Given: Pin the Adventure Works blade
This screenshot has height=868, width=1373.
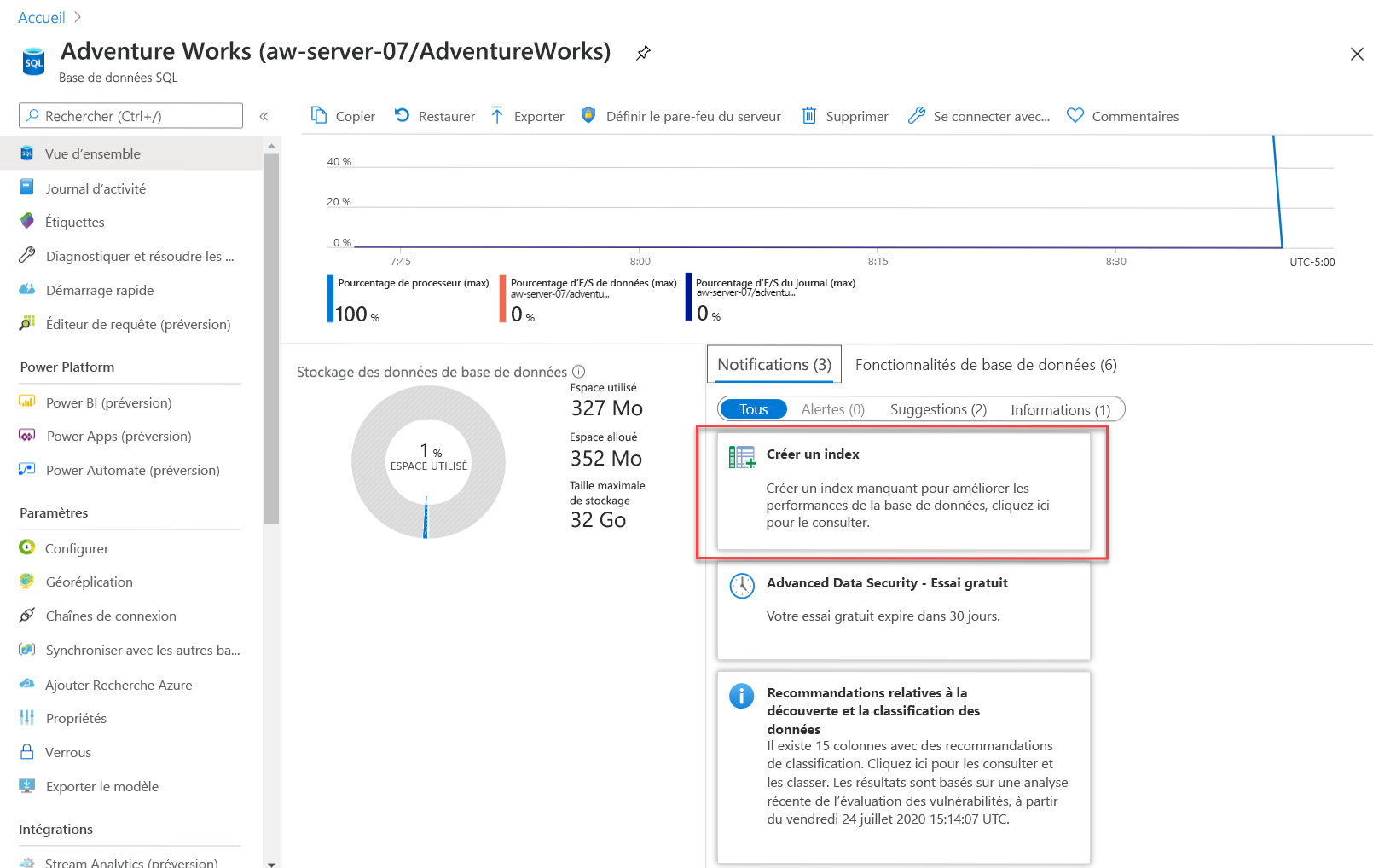Looking at the screenshot, I should point(643,53).
